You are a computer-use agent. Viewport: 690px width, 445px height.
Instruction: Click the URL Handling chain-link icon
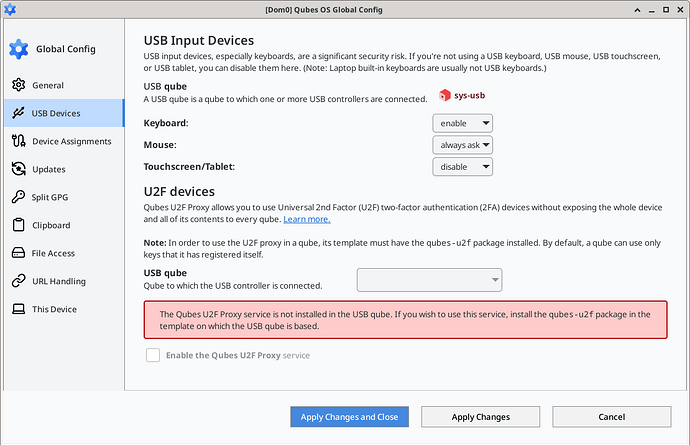pos(18,281)
